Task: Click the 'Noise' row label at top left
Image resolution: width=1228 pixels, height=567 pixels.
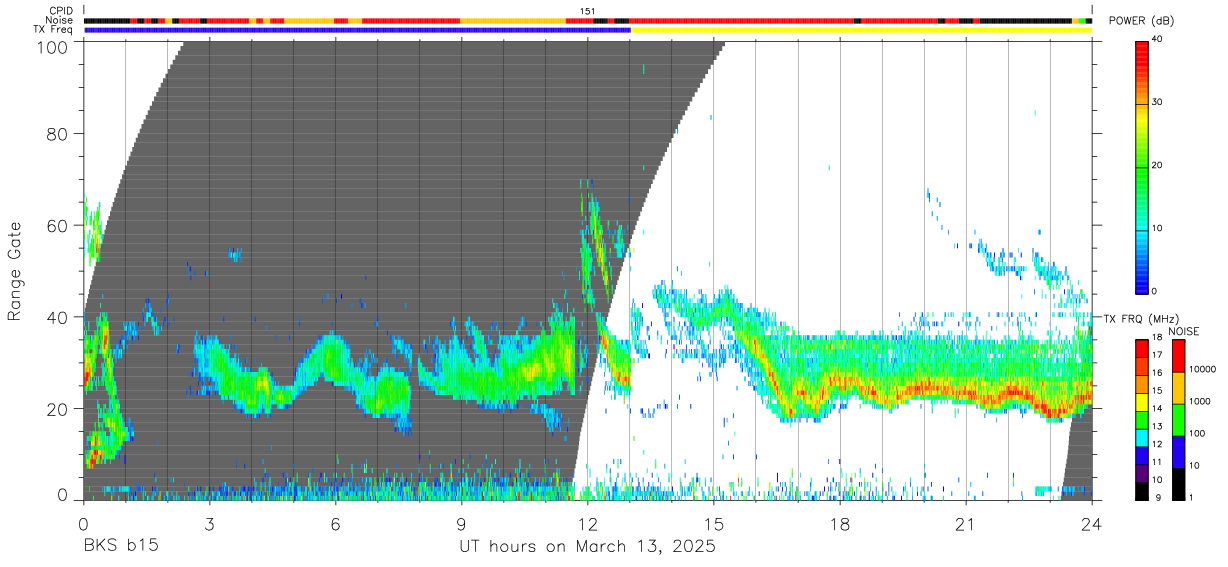Action: pos(60,20)
